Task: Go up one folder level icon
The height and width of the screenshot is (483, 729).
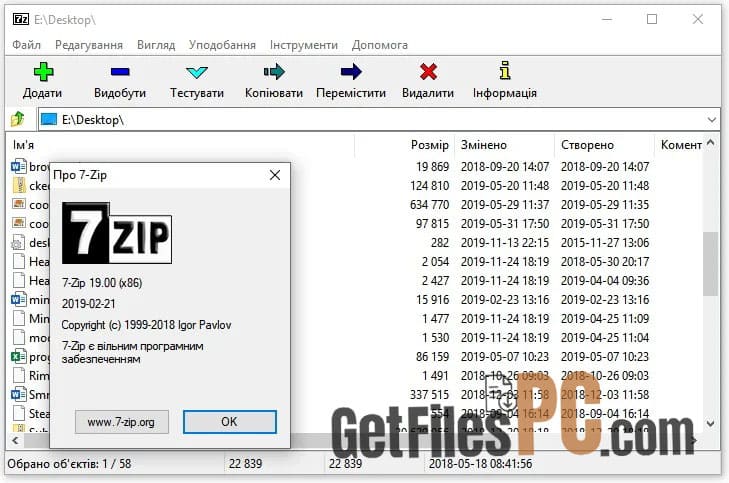Action: point(18,119)
